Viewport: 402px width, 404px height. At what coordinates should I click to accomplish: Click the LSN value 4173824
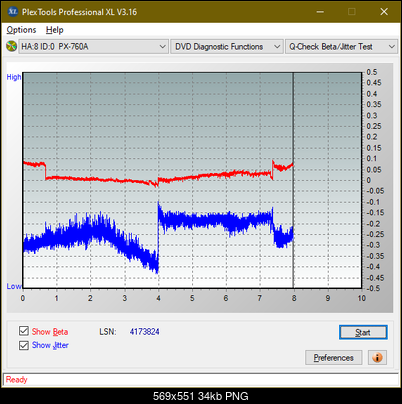tap(145, 332)
